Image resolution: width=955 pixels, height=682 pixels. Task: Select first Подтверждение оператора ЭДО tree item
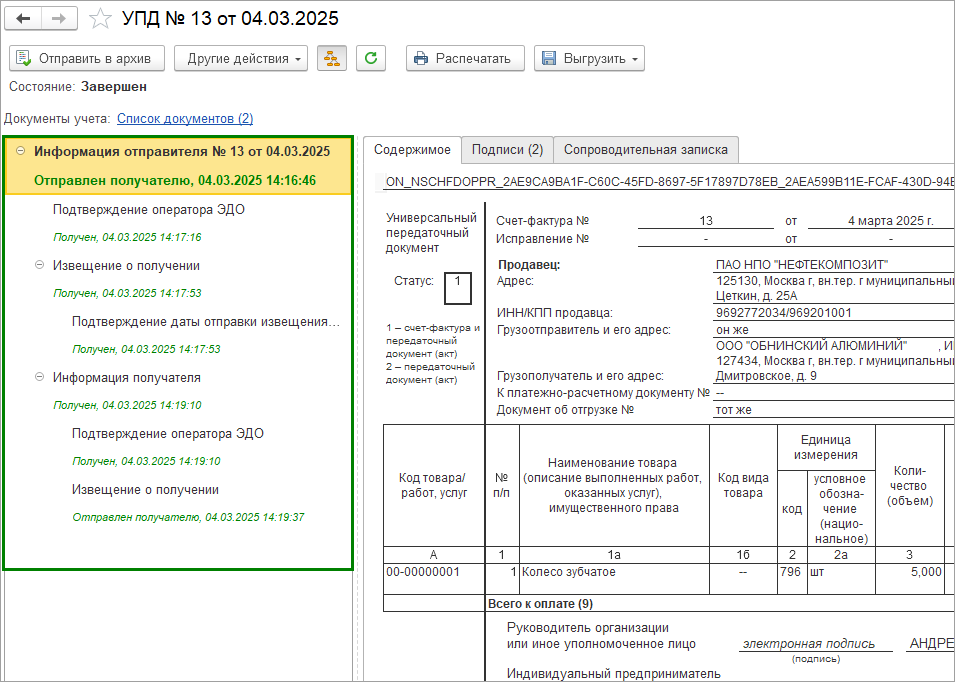click(x=148, y=209)
